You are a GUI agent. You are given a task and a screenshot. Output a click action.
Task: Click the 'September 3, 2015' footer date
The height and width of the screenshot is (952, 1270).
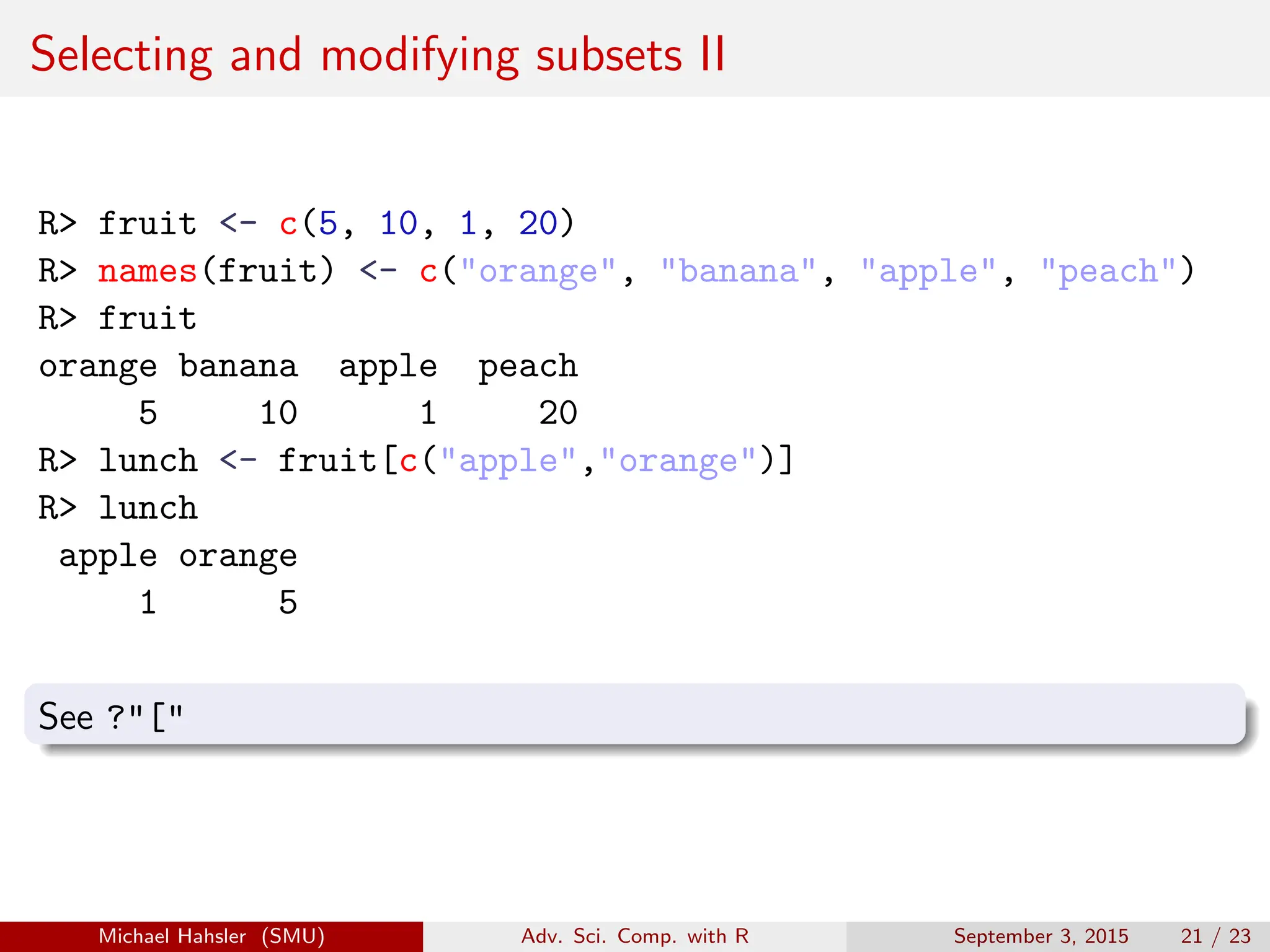point(1041,936)
